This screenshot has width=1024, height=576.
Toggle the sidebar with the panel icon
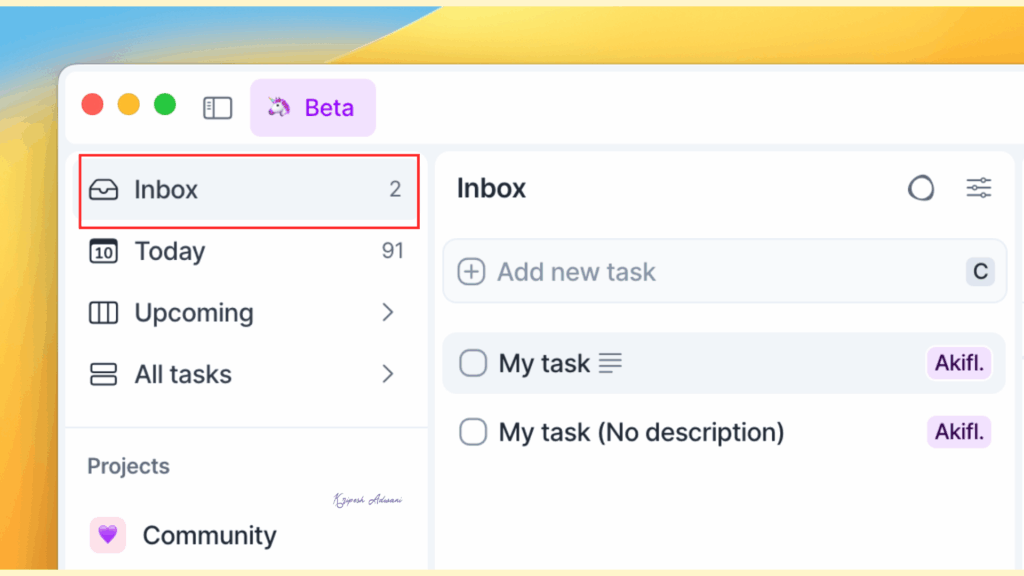click(217, 107)
